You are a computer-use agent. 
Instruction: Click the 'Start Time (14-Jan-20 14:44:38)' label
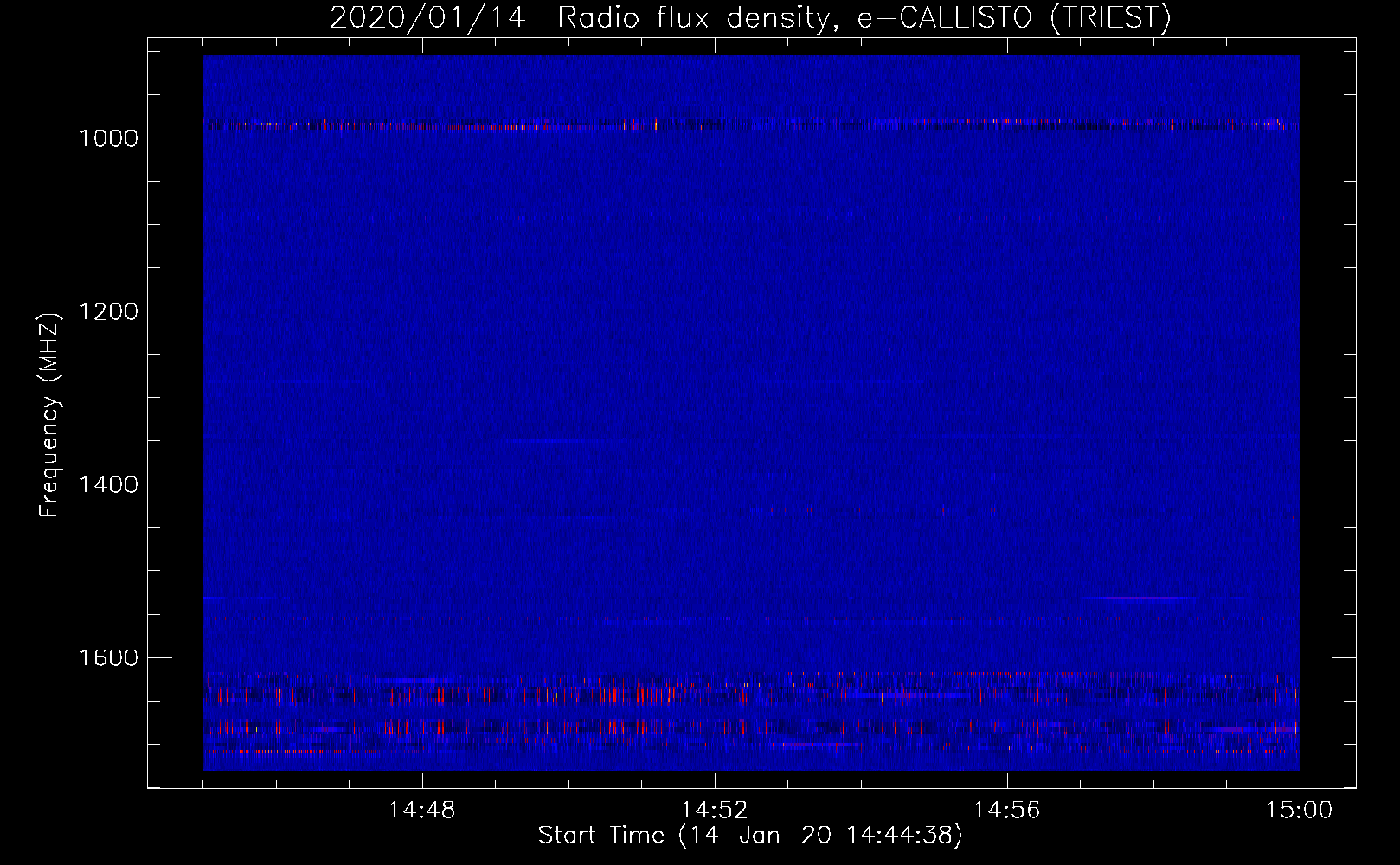click(750, 836)
